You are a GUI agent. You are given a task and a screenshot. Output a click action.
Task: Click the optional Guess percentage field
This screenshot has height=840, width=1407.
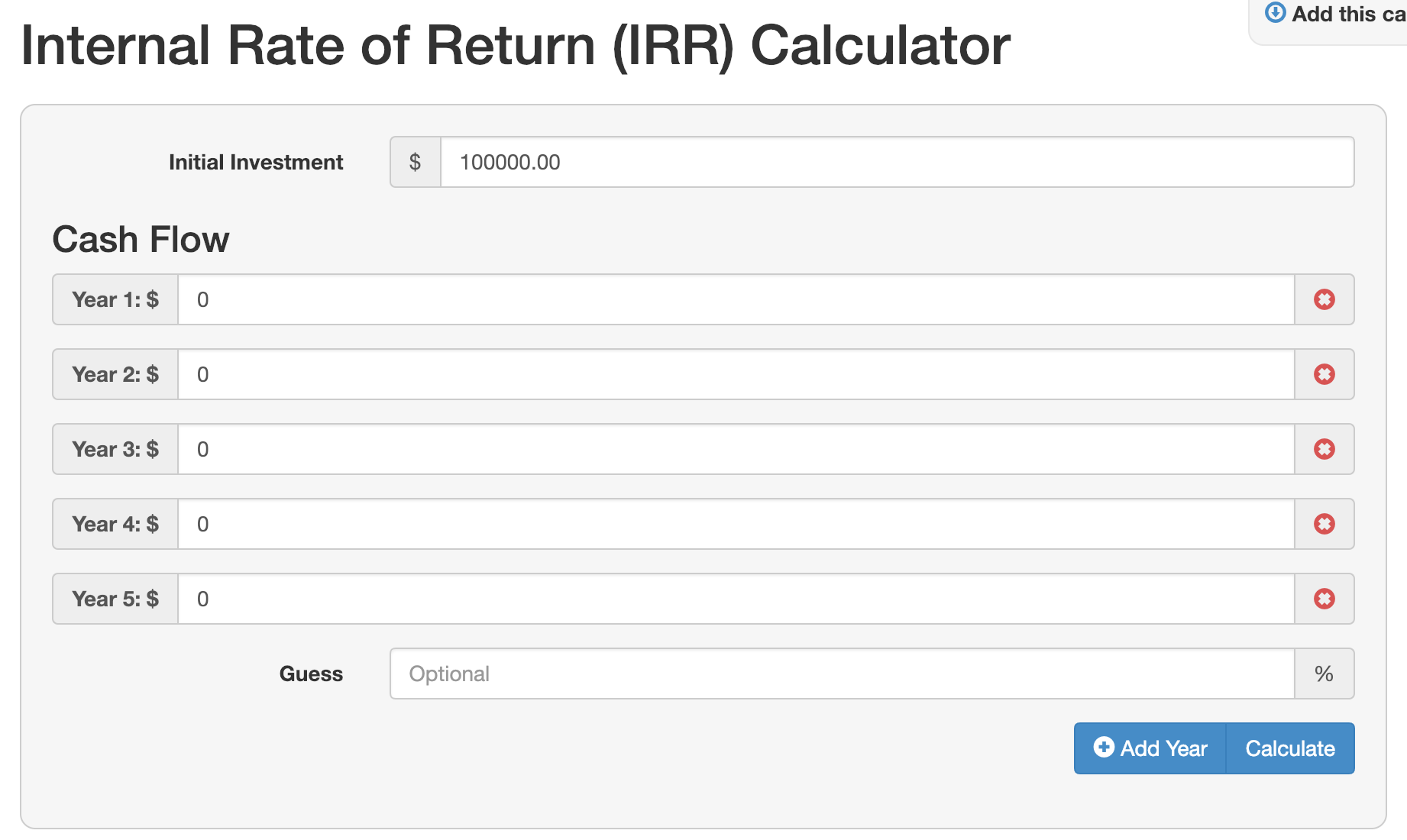tap(842, 674)
